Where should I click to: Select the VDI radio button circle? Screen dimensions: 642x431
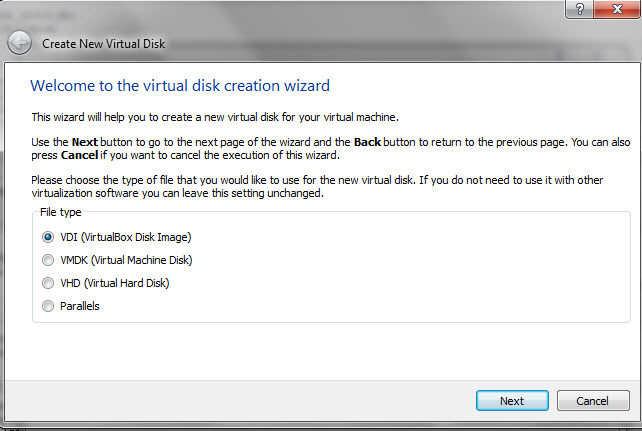(48, 237)
